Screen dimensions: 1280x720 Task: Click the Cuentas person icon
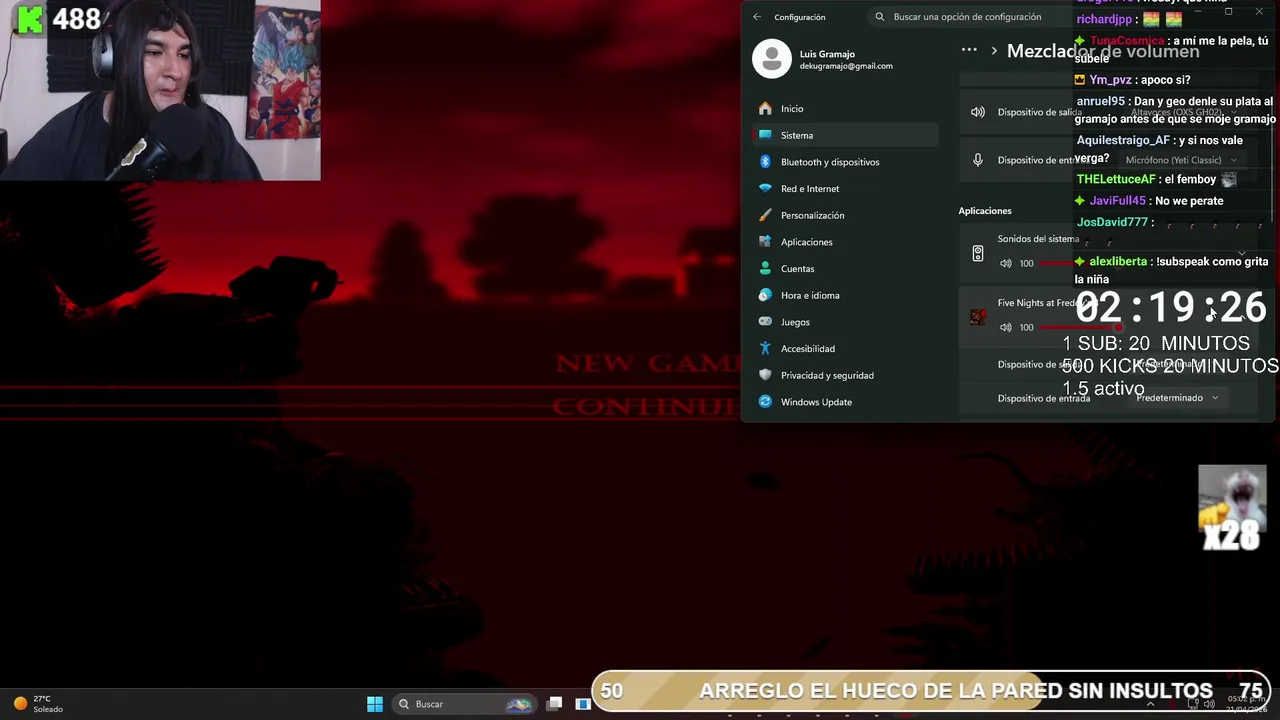pos(765,268)
